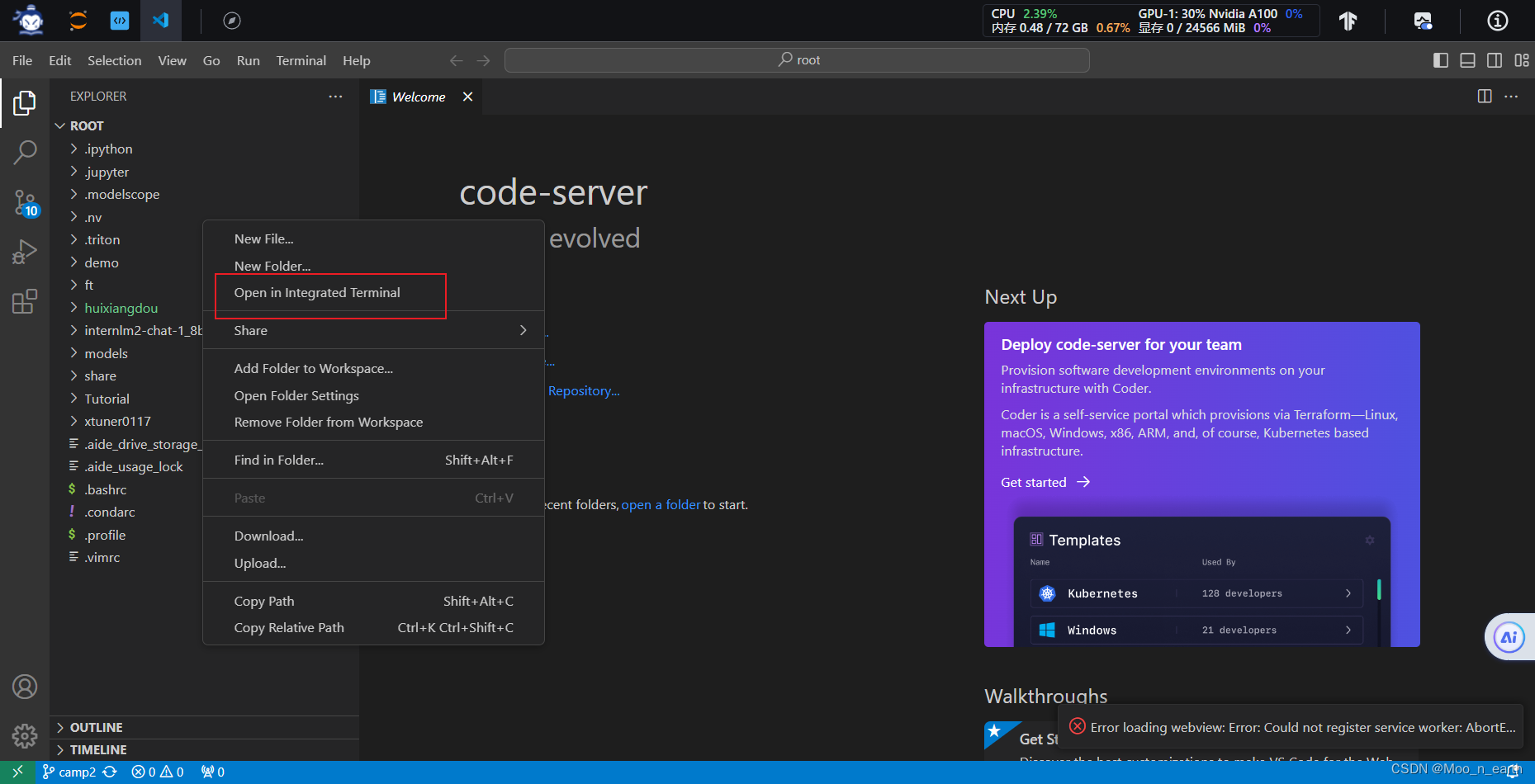Click the synchronize changes icon in status bar
Image resolution: width=1535 pixels, height=784 pixels.
110,772
